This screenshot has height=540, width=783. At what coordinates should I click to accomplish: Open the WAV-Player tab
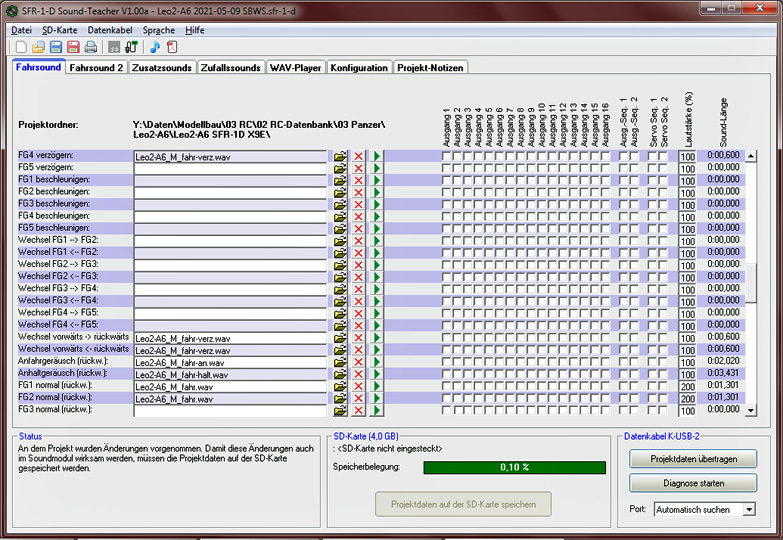click(x=295, y=67)
